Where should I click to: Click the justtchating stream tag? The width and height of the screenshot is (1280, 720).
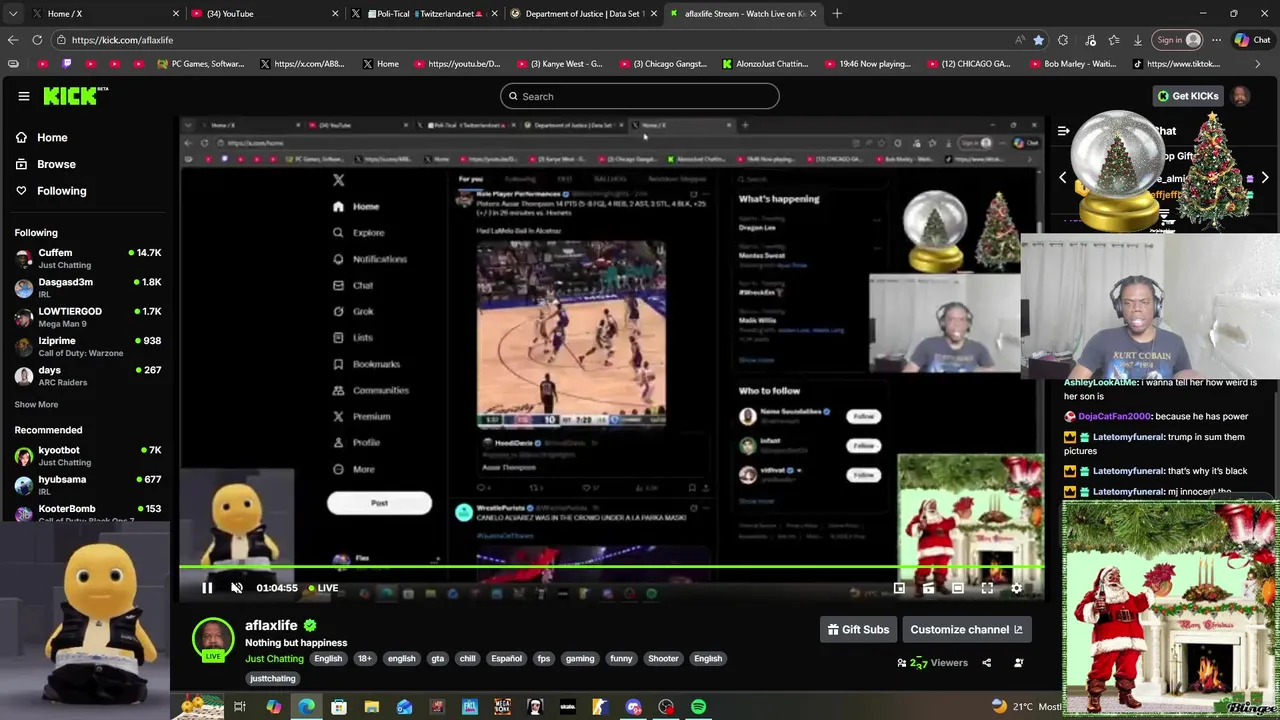[x=273, y=679]
